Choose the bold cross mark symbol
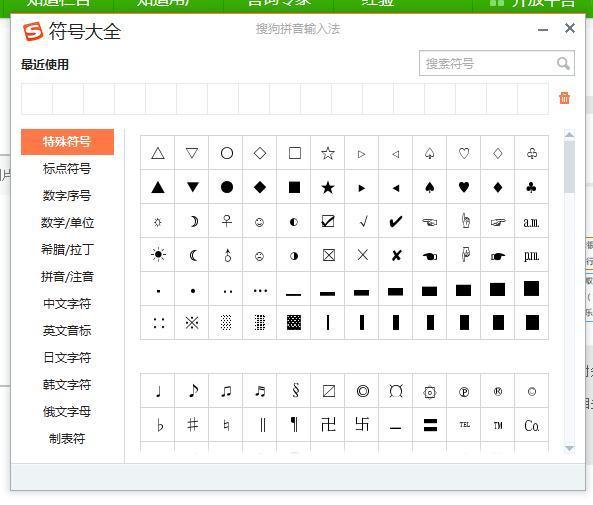Screen dimensions: 593x505 396,255
